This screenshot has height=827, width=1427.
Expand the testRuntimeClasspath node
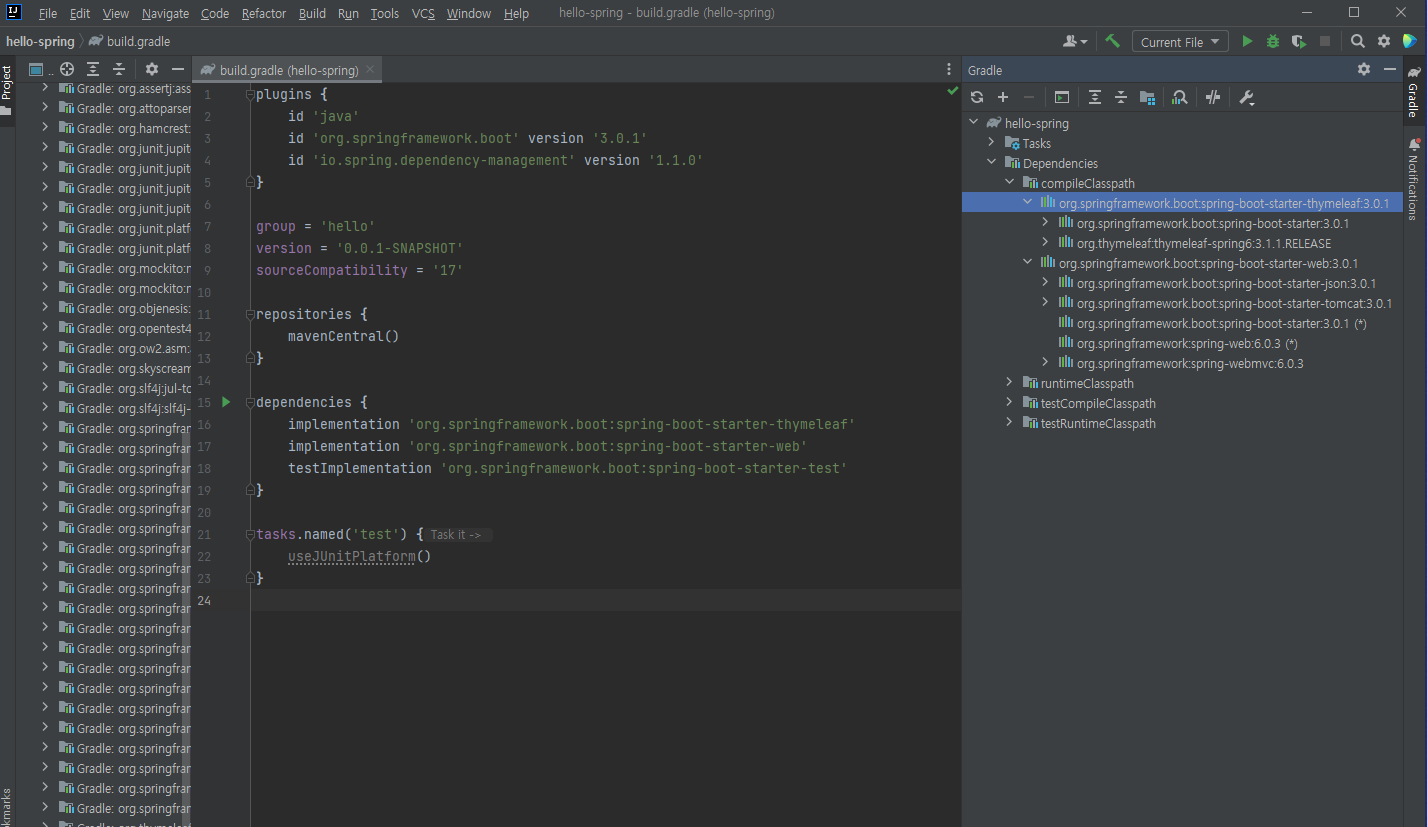[1010, 423]
